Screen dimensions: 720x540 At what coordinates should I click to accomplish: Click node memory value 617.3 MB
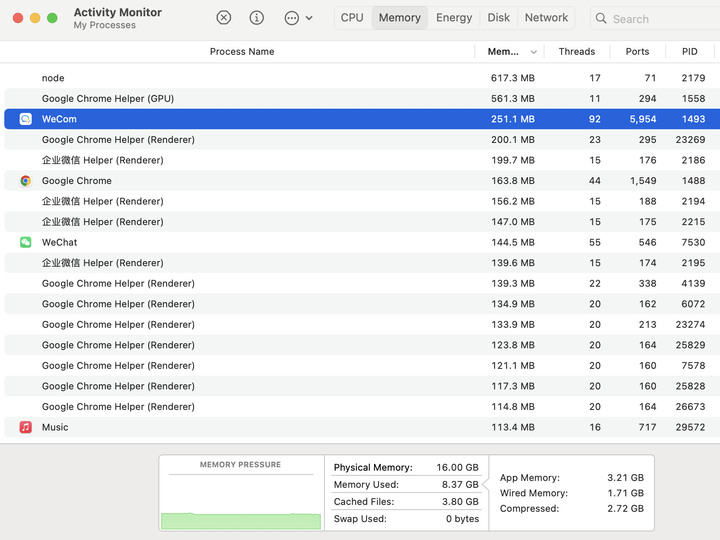click(x=513, y=78)
